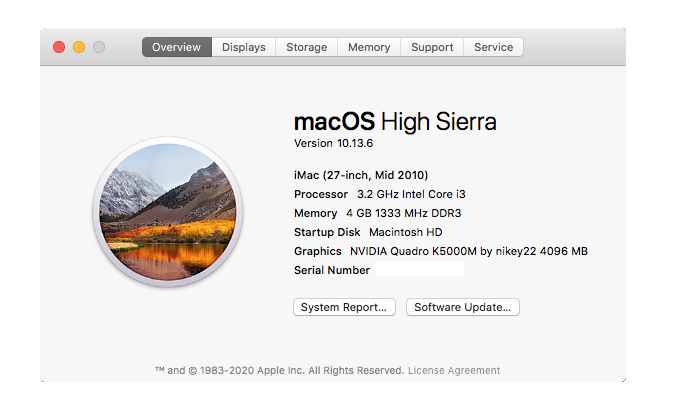Go to the Support tab

432,47
